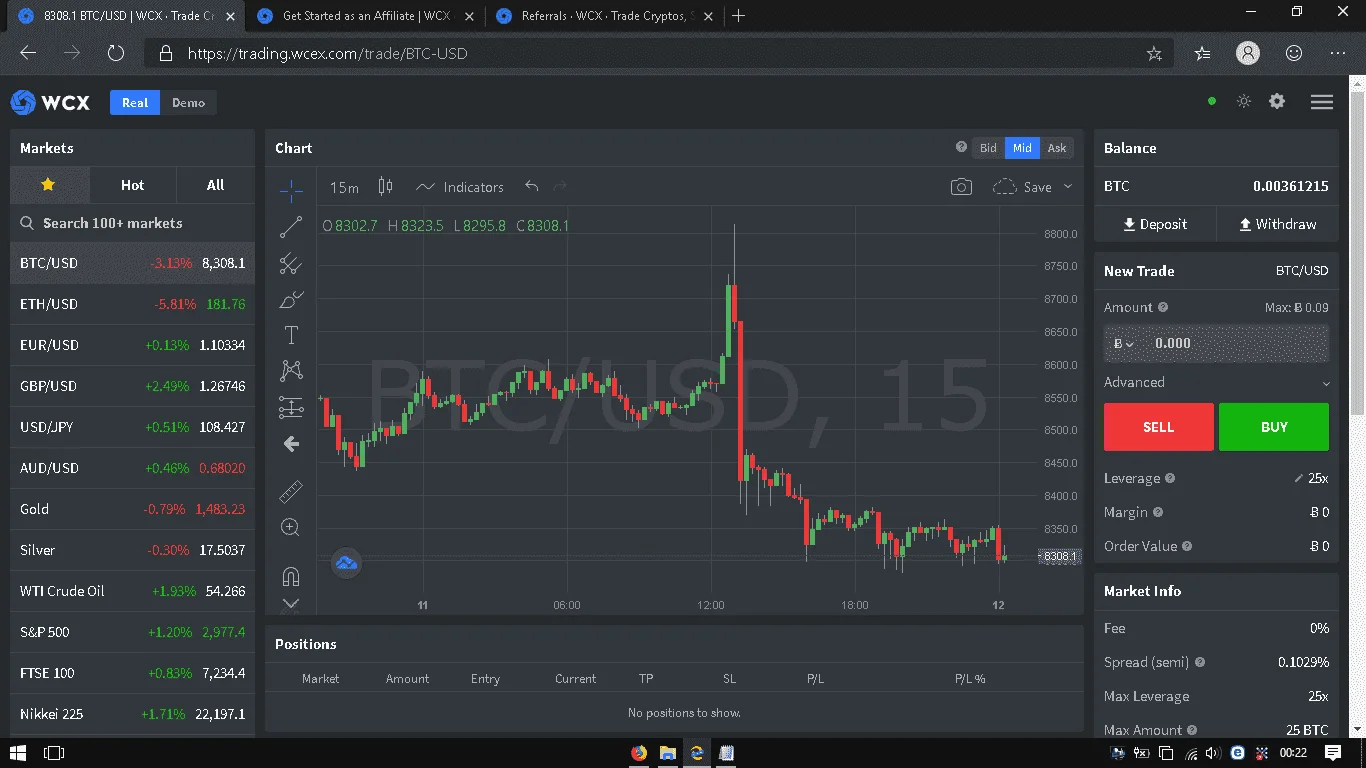Select the prediction and measurement tool

[291, 407]
